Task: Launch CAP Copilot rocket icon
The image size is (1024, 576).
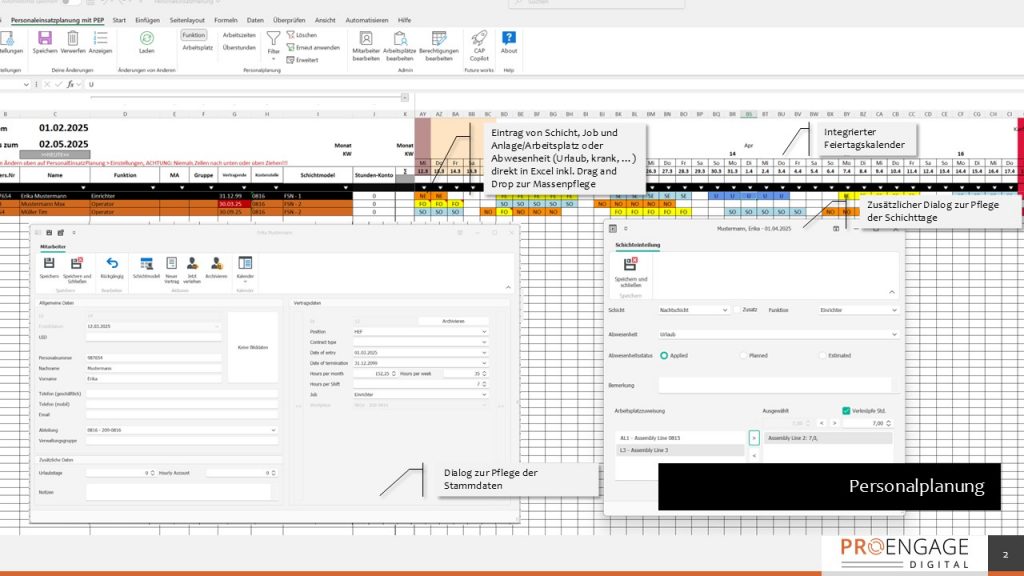Action: 479,38
